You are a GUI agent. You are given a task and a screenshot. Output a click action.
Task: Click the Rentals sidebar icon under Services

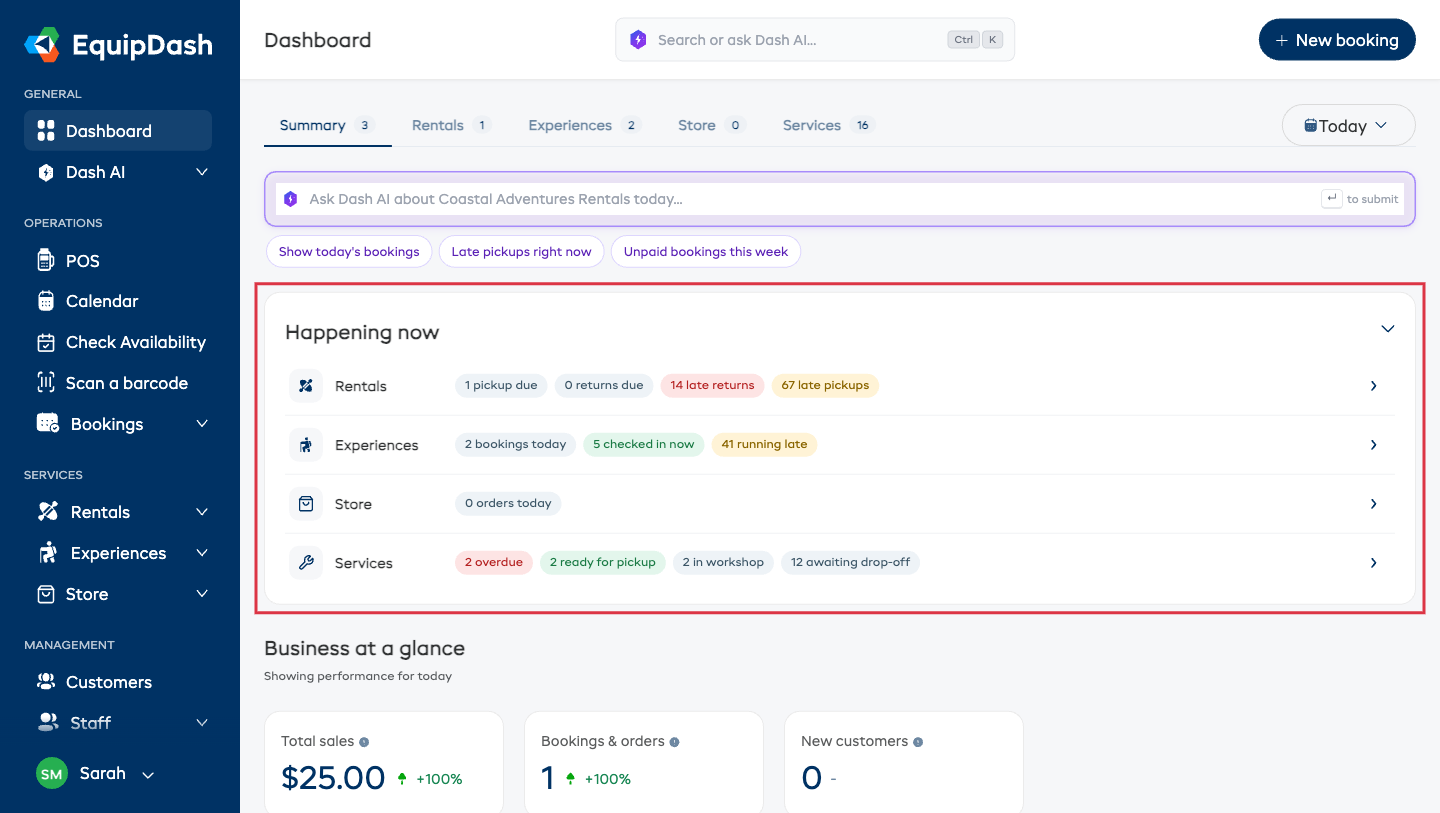(x=47, y=512)
